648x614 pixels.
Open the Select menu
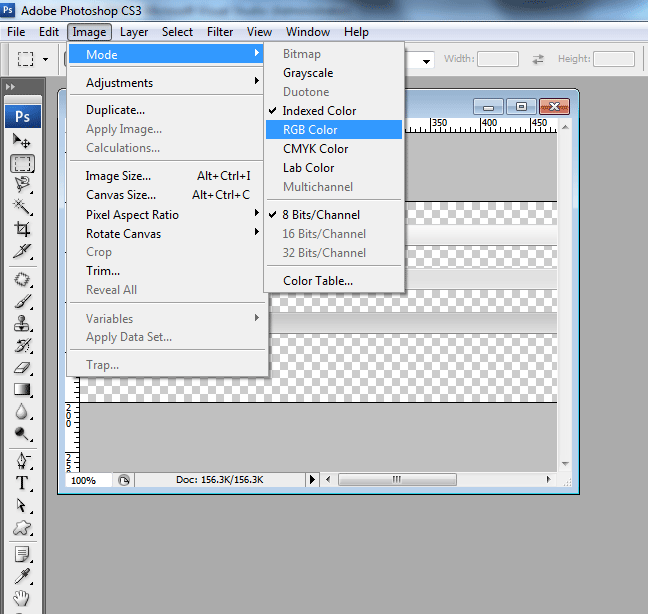177,32
